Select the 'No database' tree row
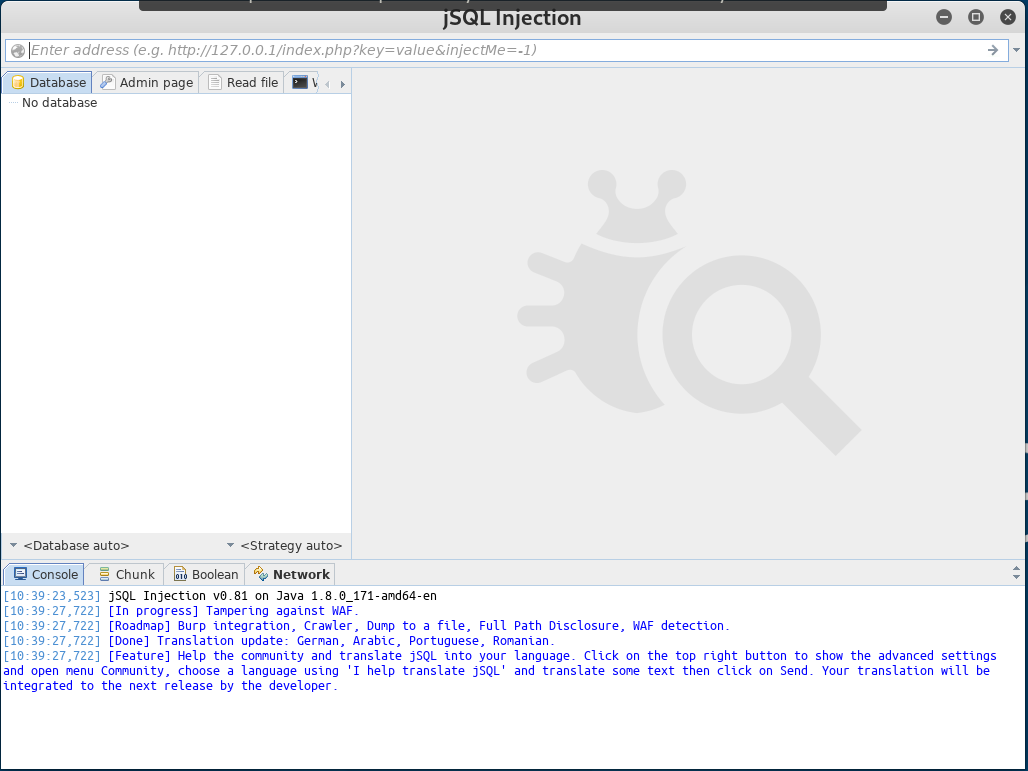Screen dimensions: 1028x771 59,103
